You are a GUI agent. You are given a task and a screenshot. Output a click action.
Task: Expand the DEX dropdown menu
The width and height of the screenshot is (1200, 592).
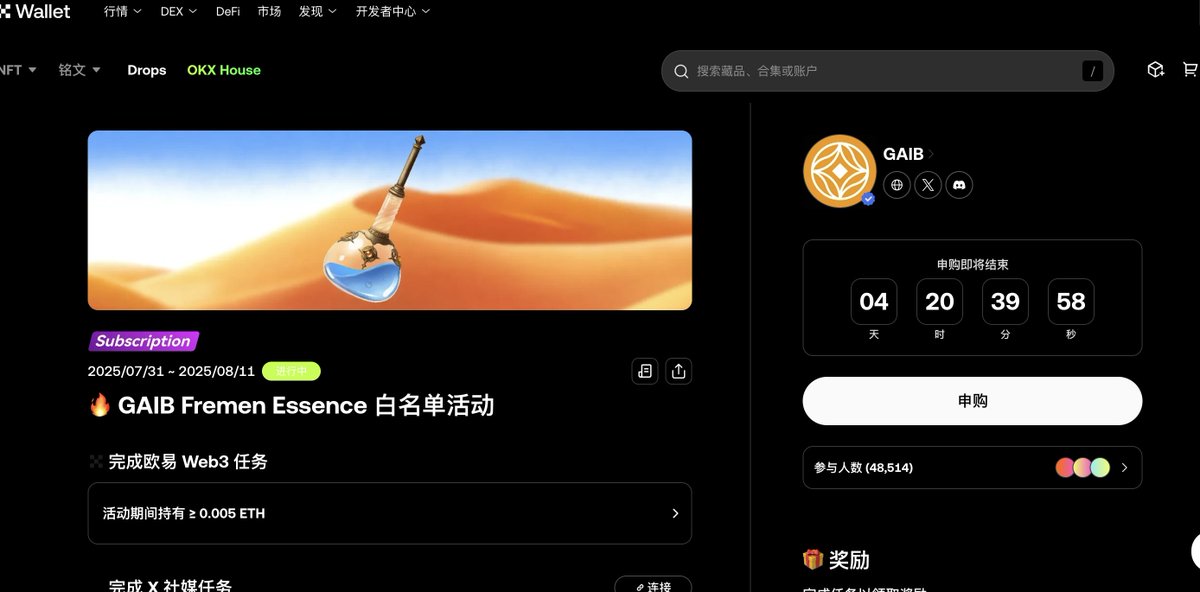point(178,11)
